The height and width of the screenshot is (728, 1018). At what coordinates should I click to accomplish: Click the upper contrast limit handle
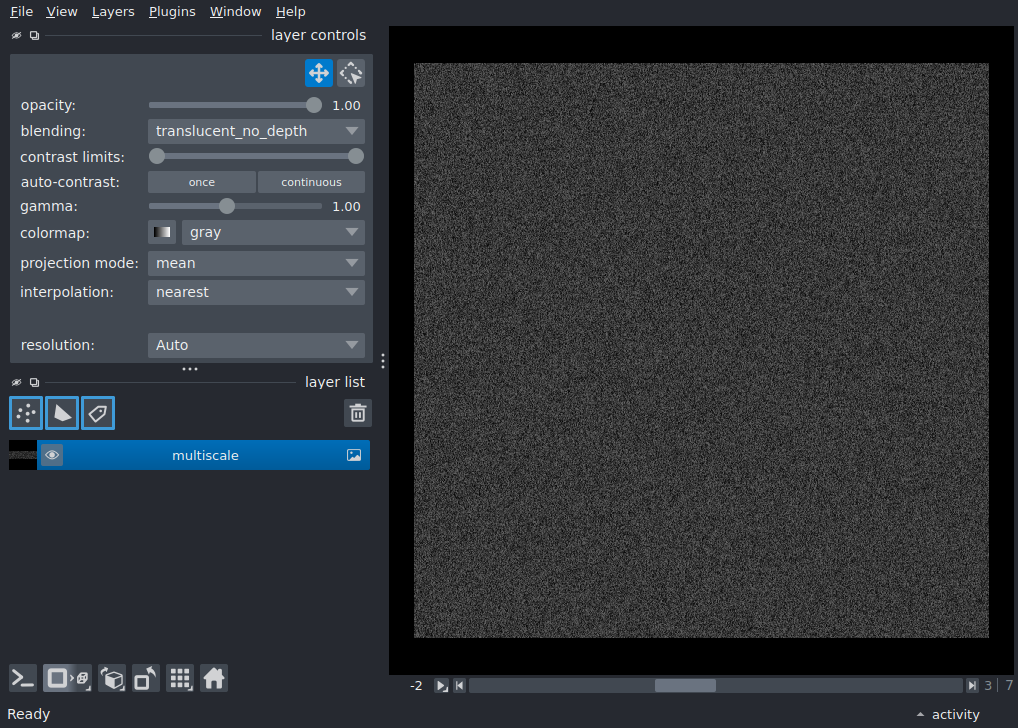(356, 157)
